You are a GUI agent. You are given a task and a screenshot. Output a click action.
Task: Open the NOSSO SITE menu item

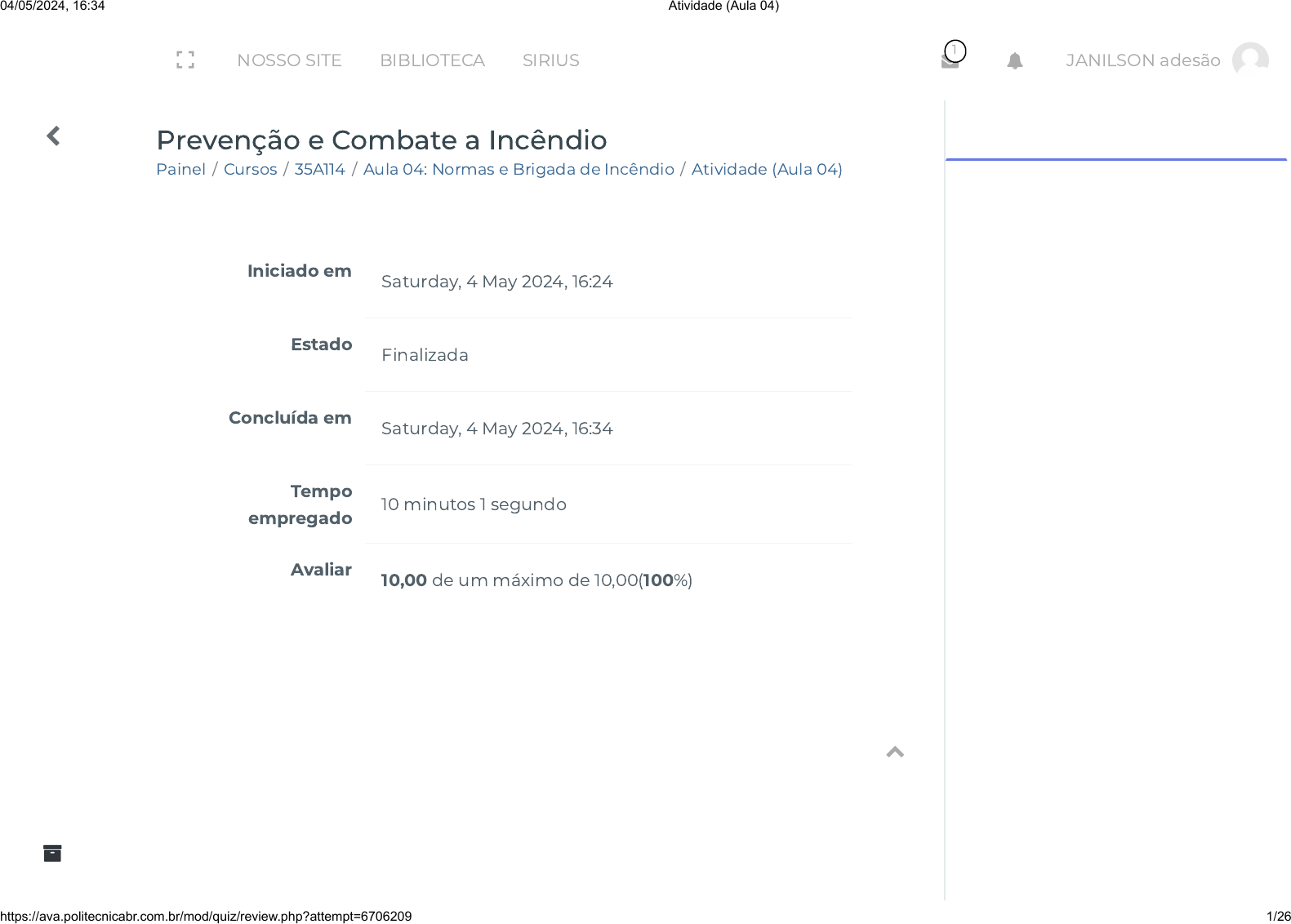[289, 60]
